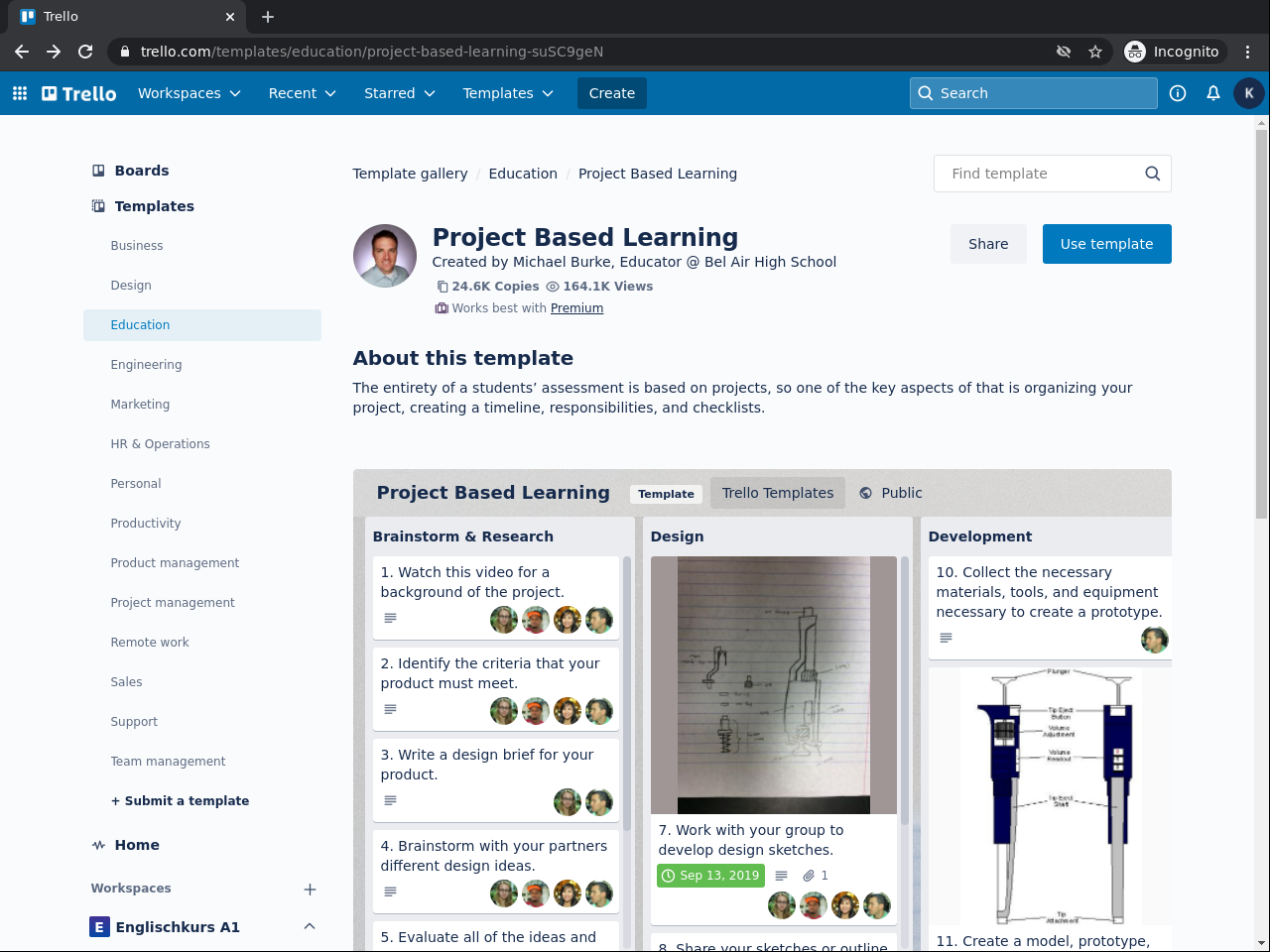Screen dimensions: 1270x952
Task: Select the Engineering template category
Action: click(x=202, y=365)
